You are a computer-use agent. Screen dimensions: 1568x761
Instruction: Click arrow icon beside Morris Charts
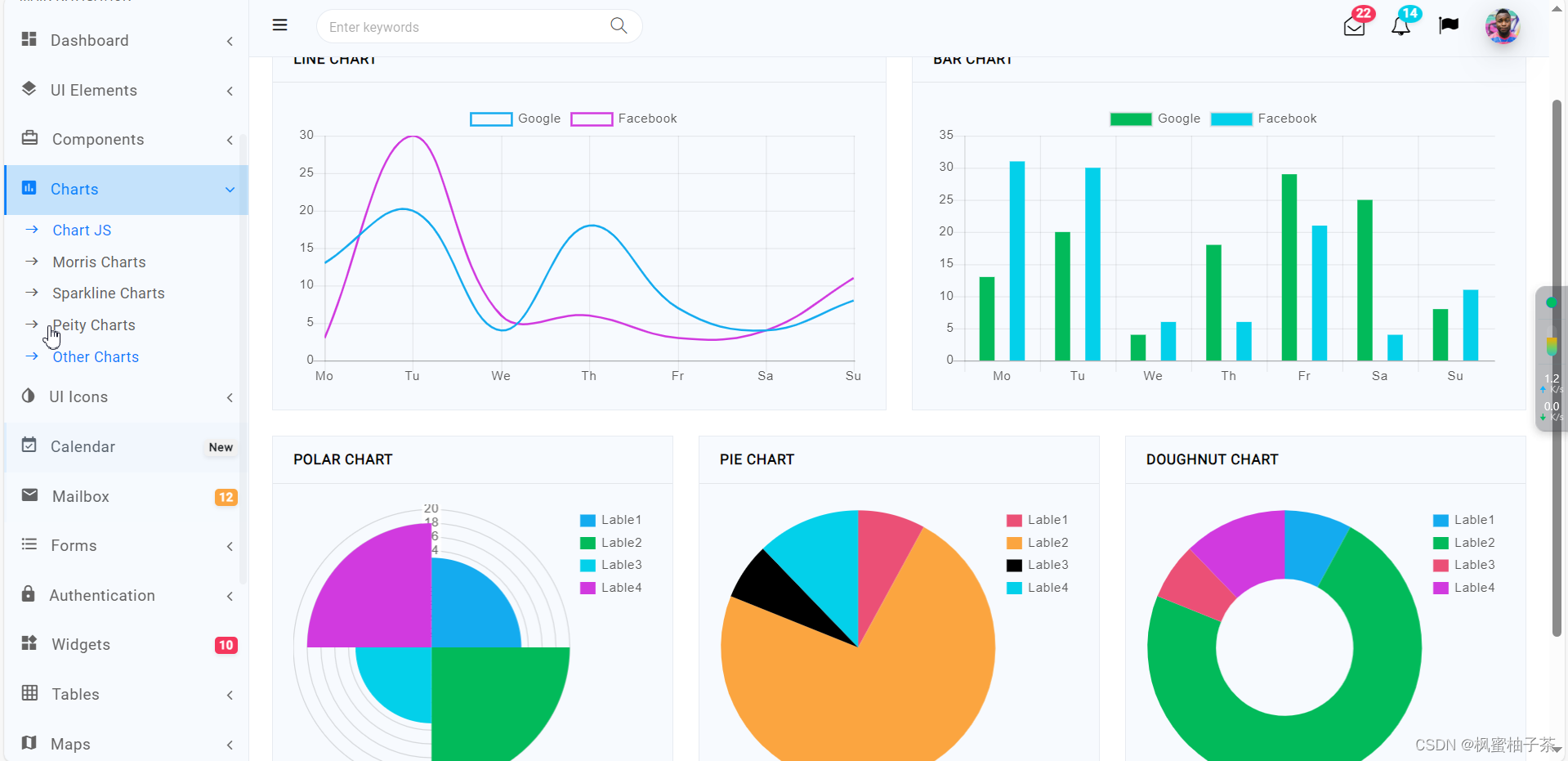[x=32, y=262]
